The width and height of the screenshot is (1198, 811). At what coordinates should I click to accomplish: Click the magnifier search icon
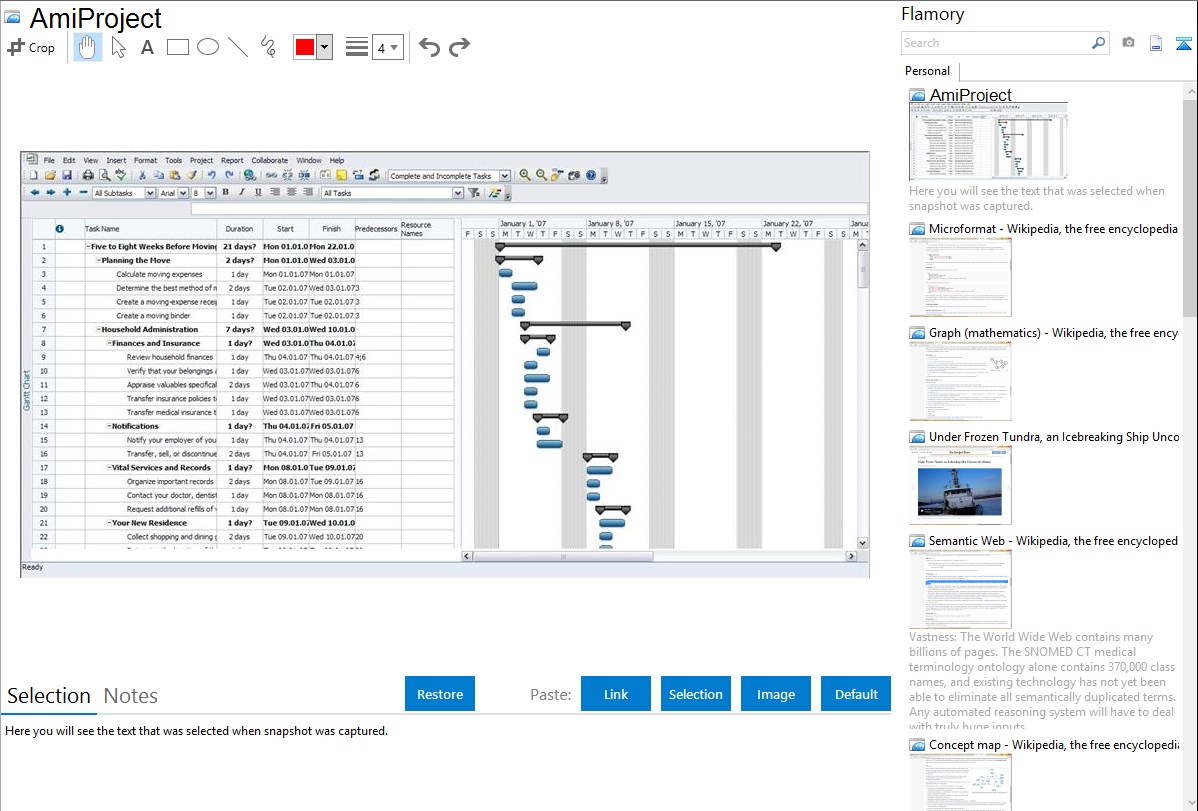click(1099, 43)
